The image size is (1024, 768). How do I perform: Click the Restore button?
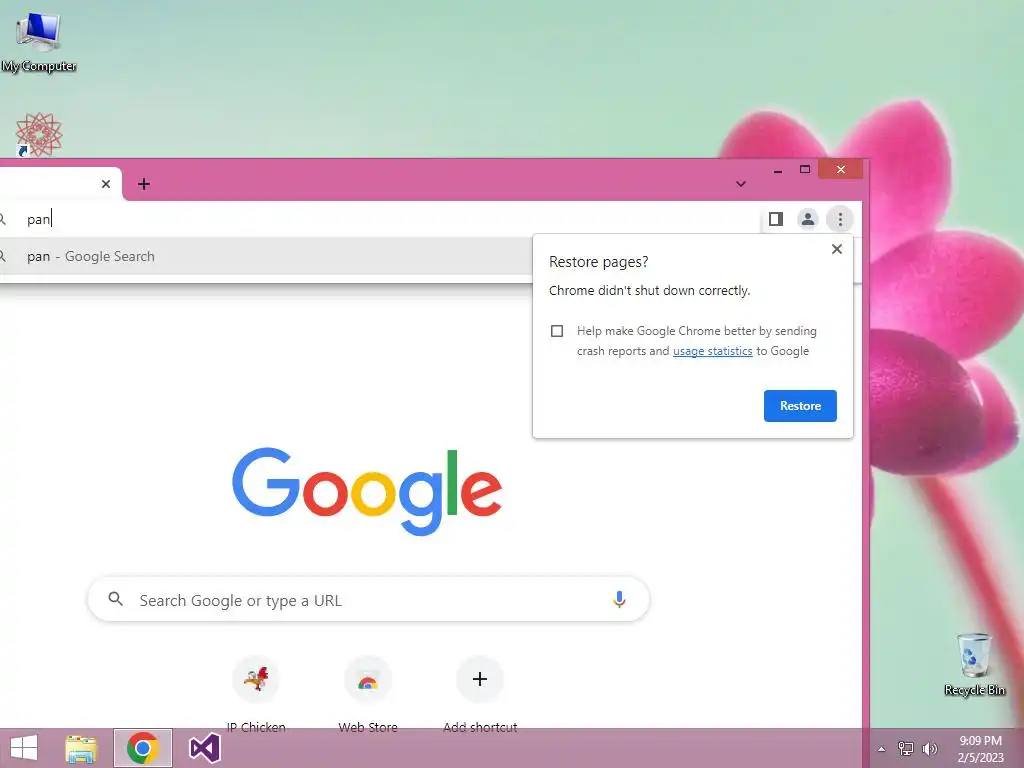point(800,406)
